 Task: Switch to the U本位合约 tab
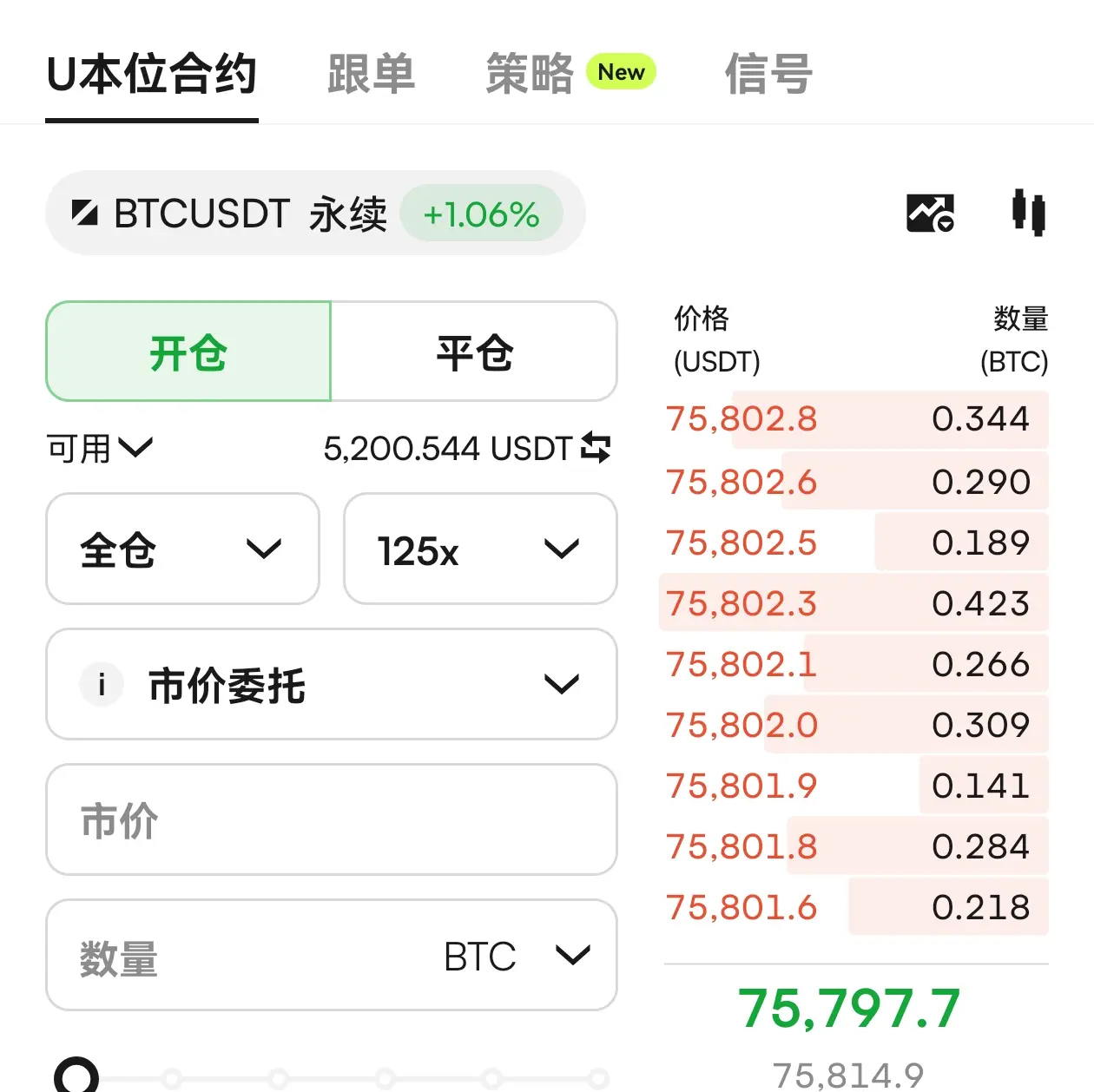coord(152,75)
